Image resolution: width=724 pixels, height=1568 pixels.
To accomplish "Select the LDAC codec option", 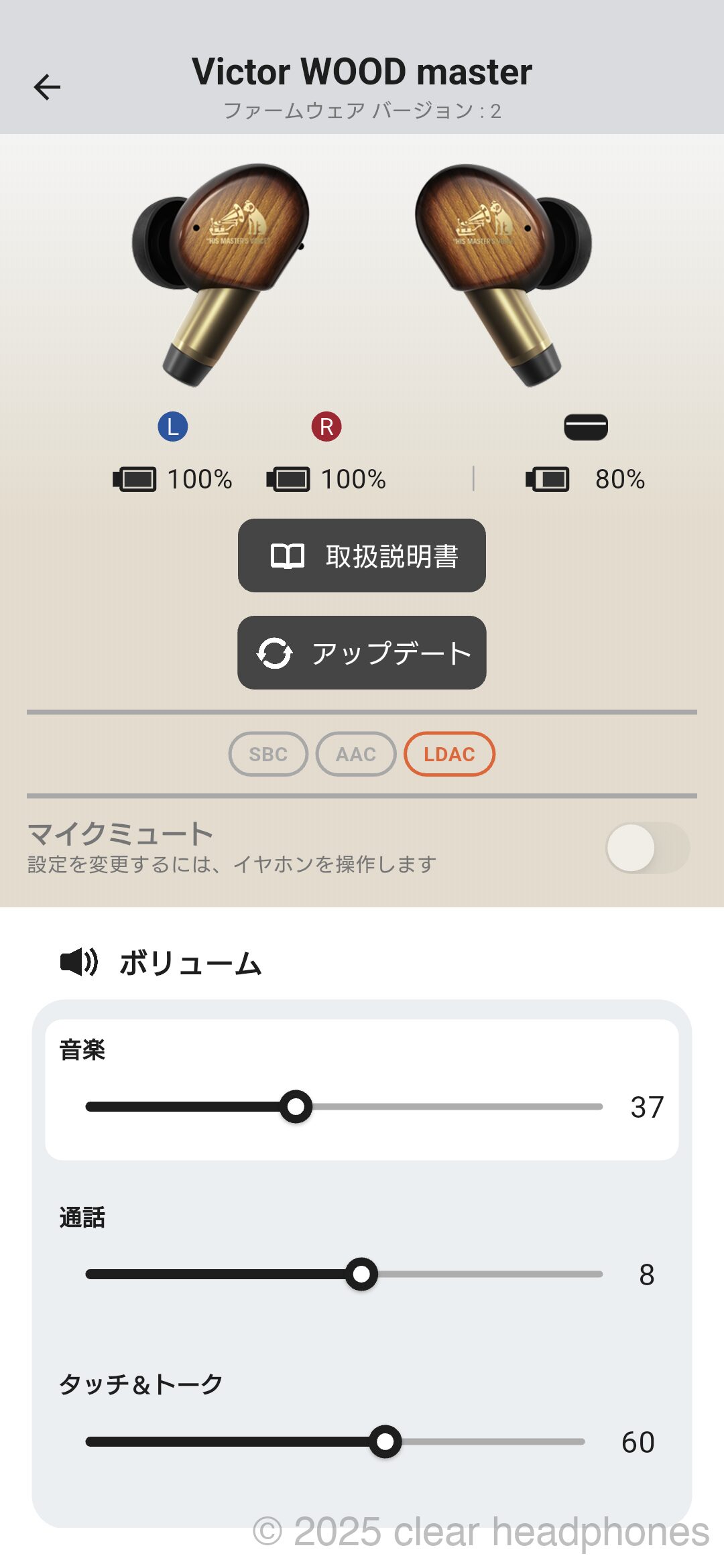I will click(449, 754).
